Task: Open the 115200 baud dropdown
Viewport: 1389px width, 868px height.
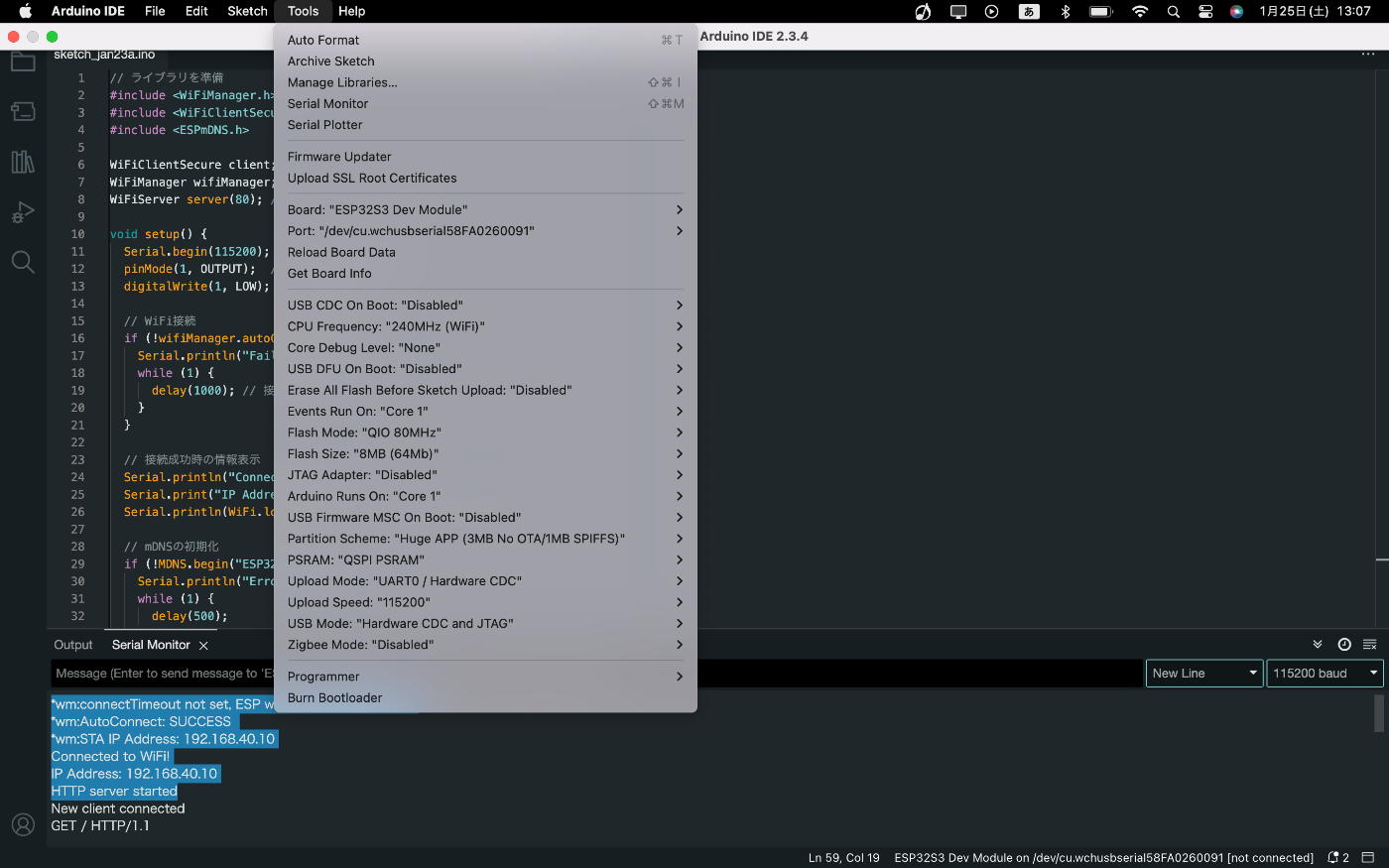Action: 1326,674
